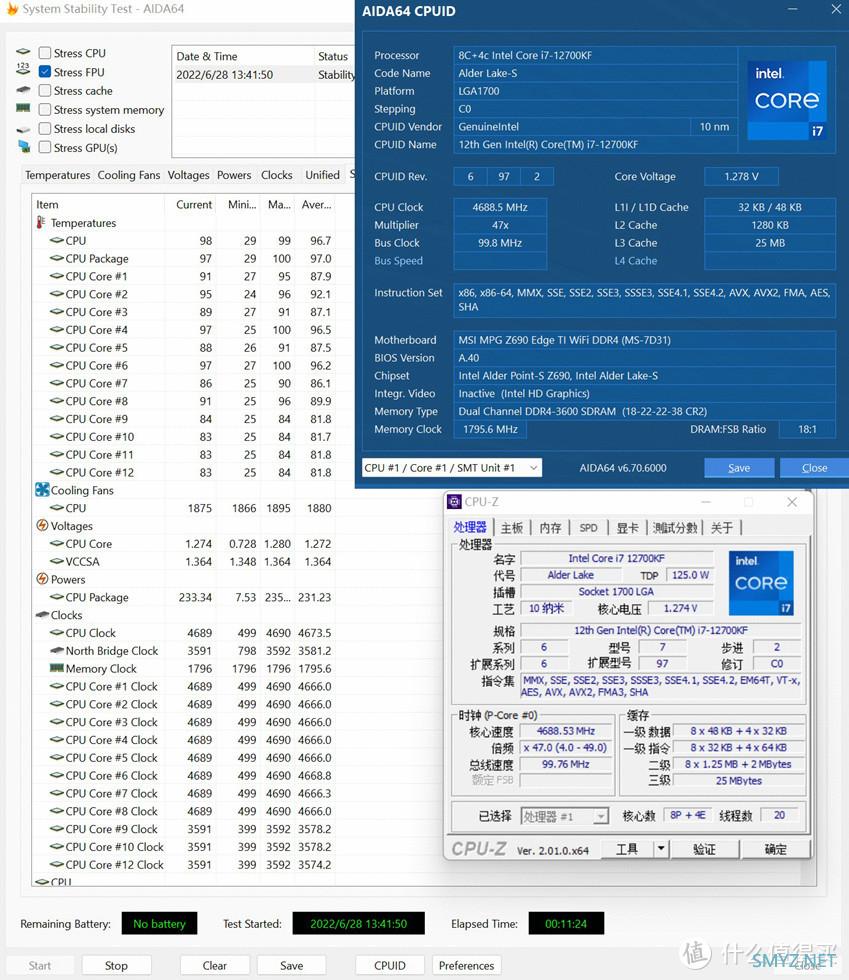Click Save in AIDA64 CPUID window

tap(739, 468)
